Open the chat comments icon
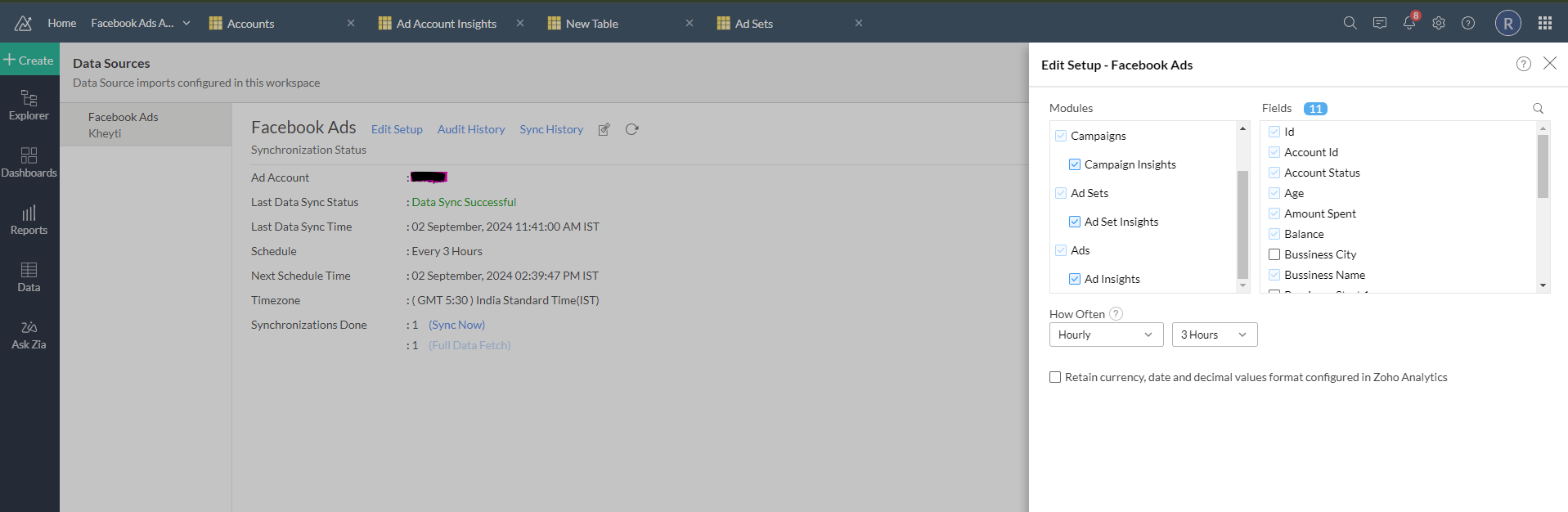The width and height of the screenshot is (1568, 512). [1380, 23]
